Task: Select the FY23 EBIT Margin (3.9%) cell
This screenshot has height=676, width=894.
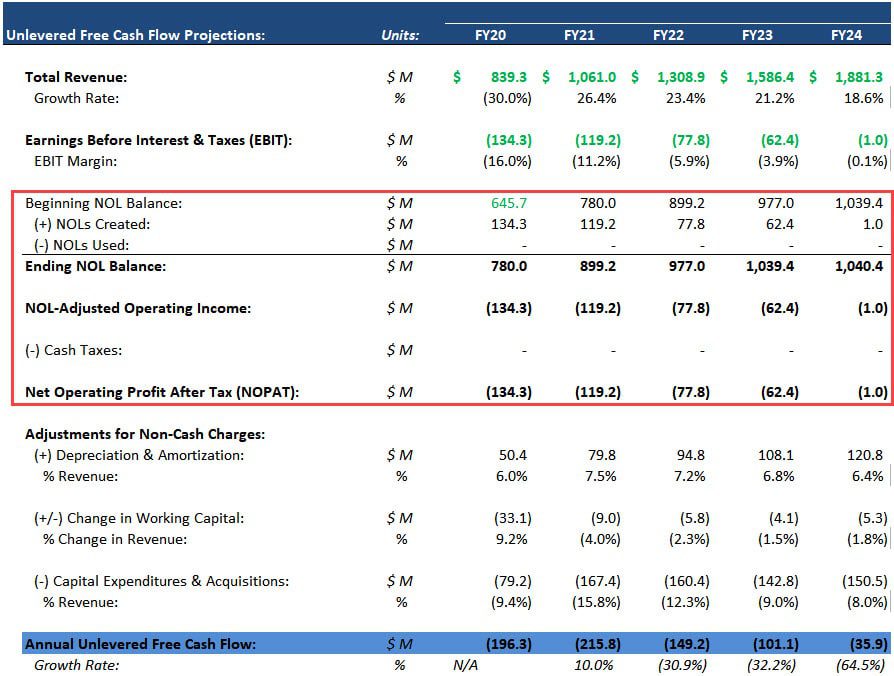Action: pyautogui.click(x=776, y=161)
